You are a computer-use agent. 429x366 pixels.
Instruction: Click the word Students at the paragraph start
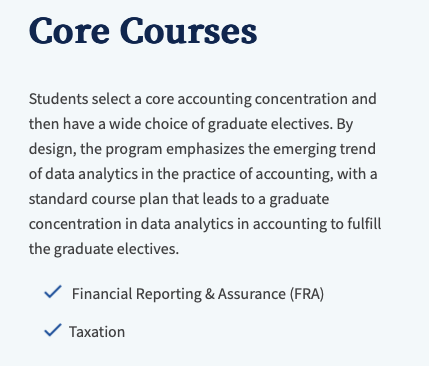pyautogui.click(x=59, y=99)
